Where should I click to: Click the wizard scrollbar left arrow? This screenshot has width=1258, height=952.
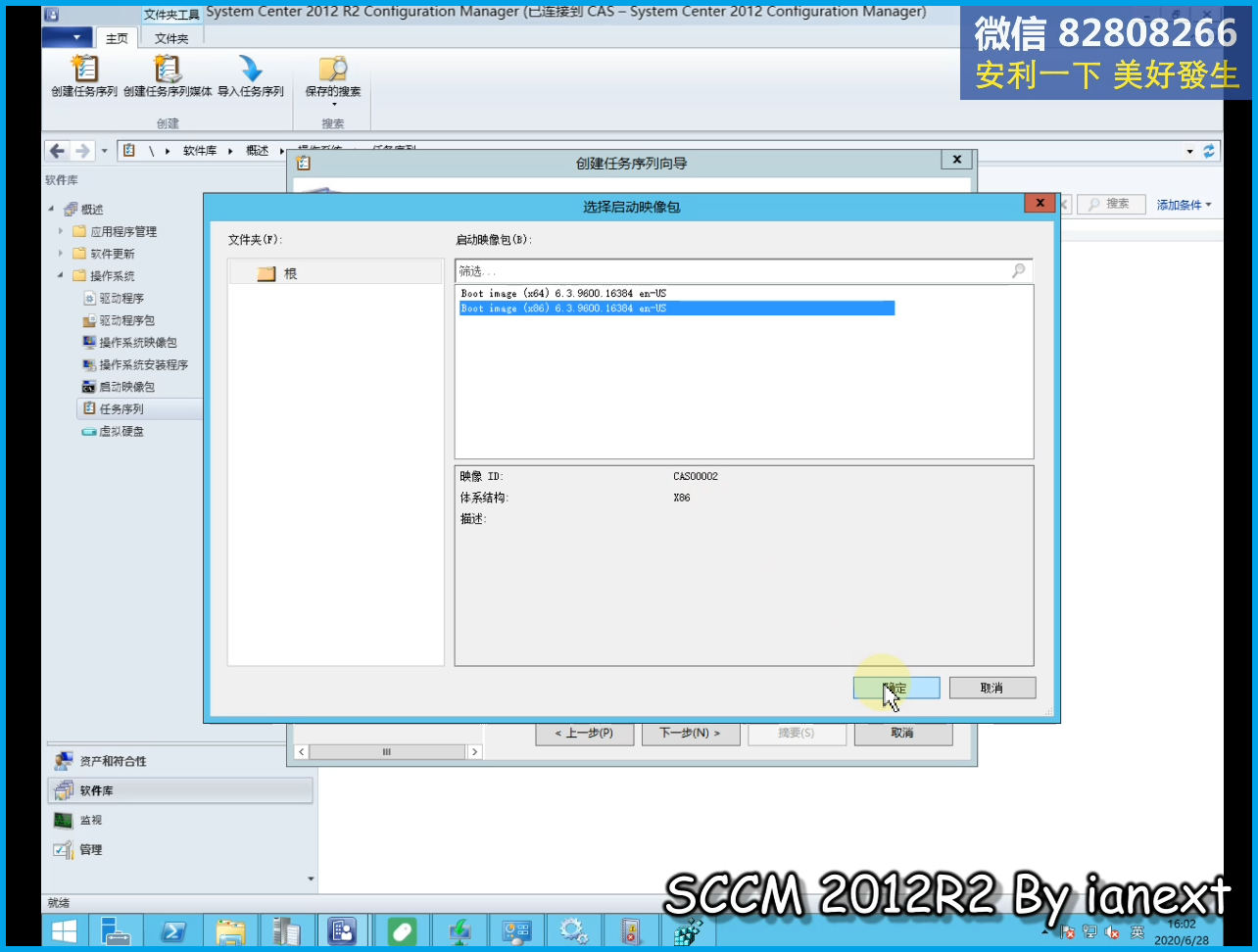[301, 752]
